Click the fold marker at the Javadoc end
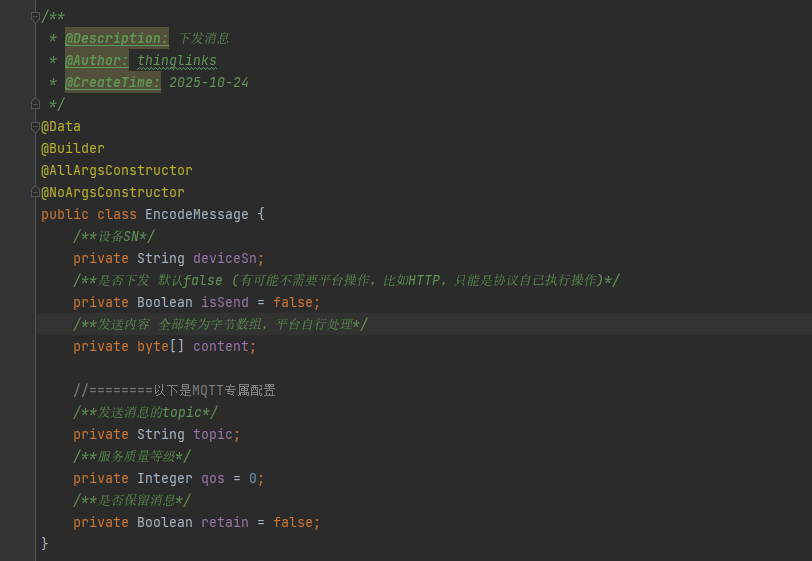This screenshot has width=812, height=561. click(x=35, y=104)
